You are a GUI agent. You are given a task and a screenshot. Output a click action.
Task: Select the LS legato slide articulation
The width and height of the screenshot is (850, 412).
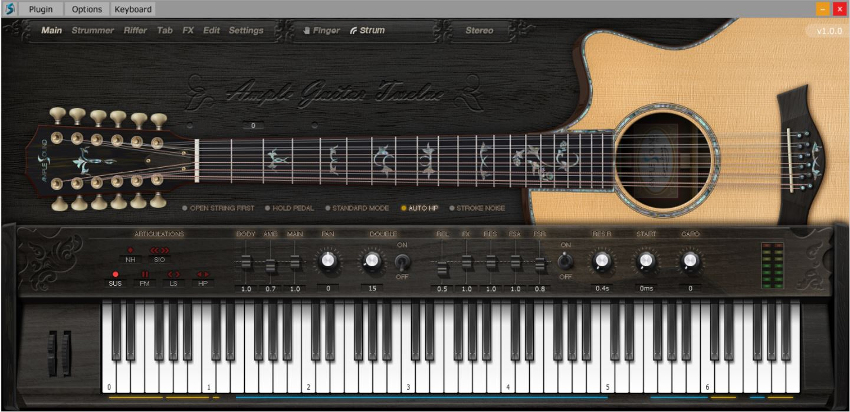click(173, 279)
